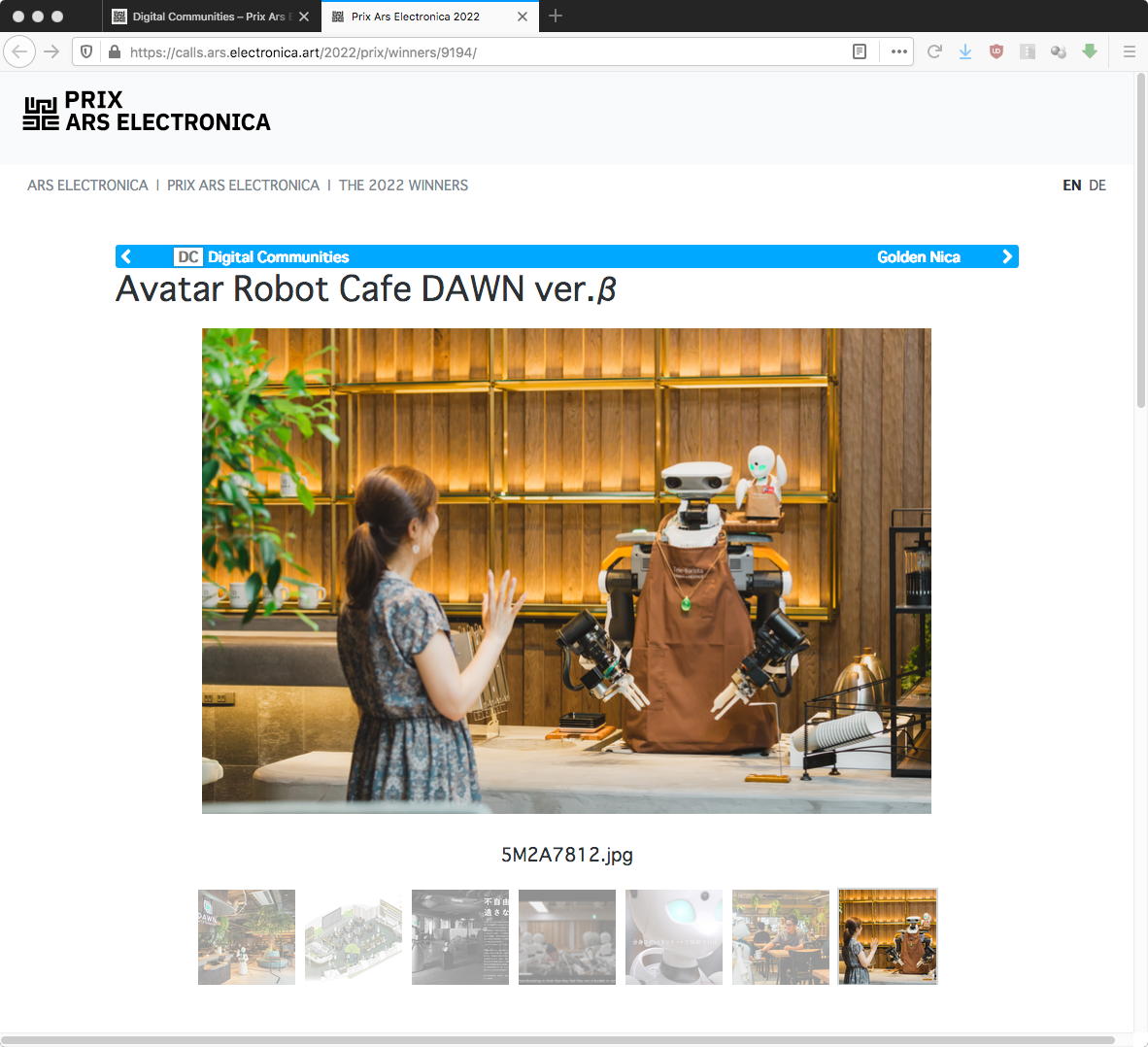Select the Prix Ars Electronica 2022 tab
The height and width of the screenshot is (1047, 1148).
(429, 17)
